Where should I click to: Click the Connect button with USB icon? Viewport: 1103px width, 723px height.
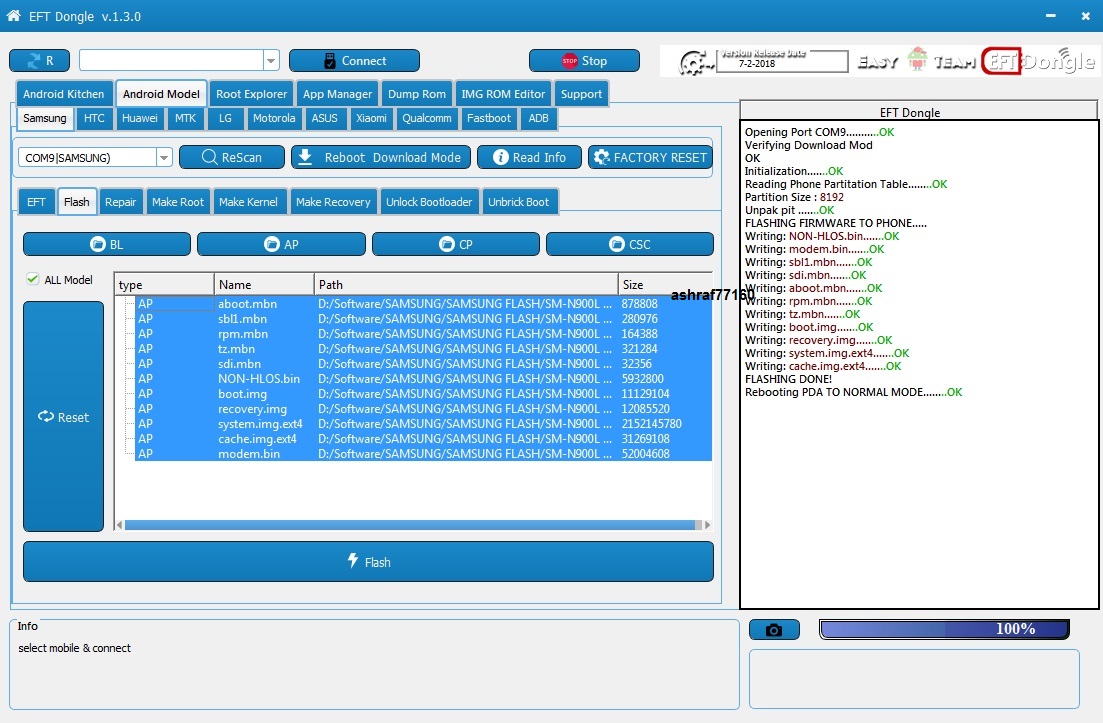pyautogui.click(x=354, y=60)
